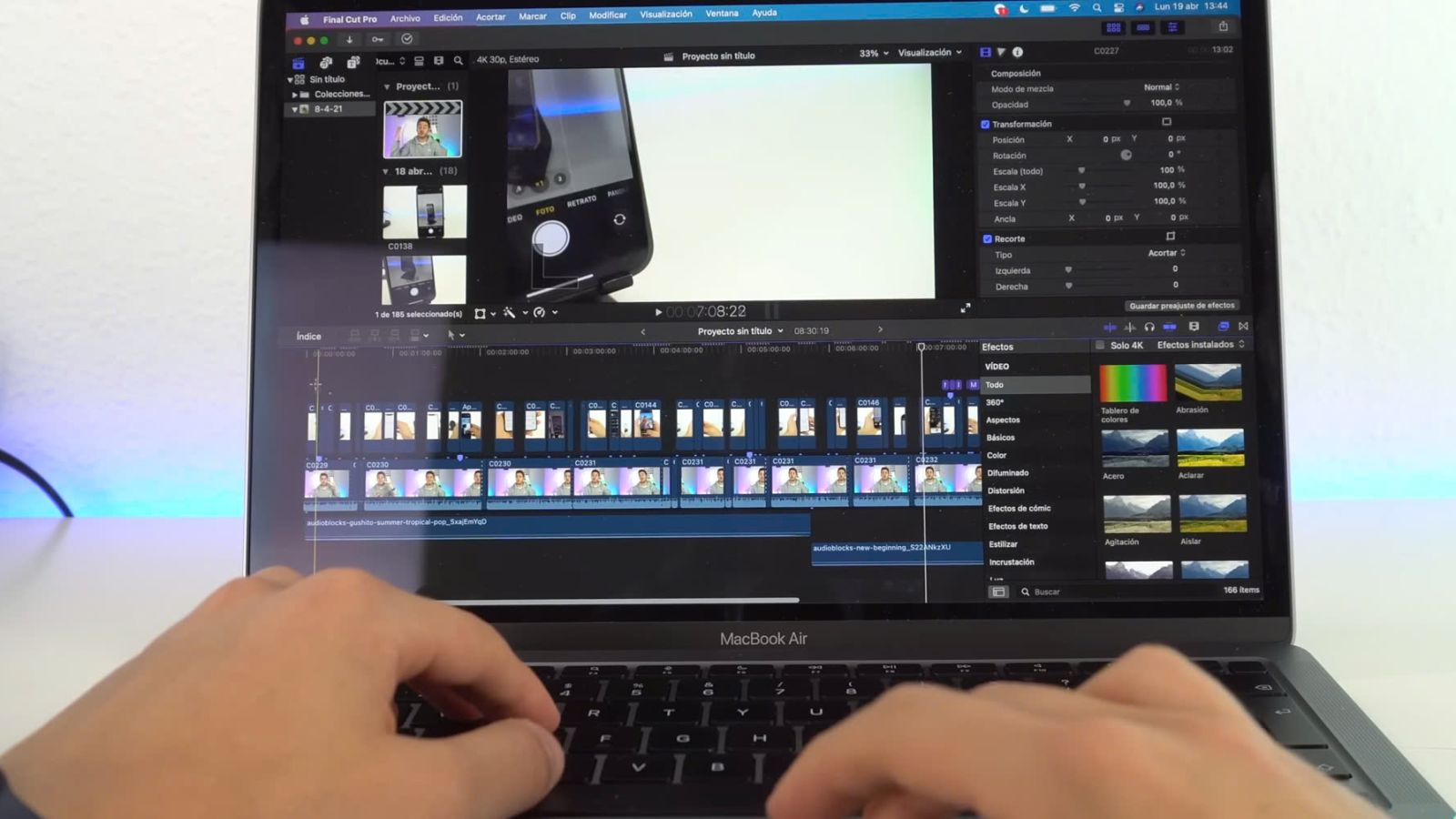1456x819 pixels.
Task: Open the Archivo menu
Action: pyautogui.click(x=405, y=18)
